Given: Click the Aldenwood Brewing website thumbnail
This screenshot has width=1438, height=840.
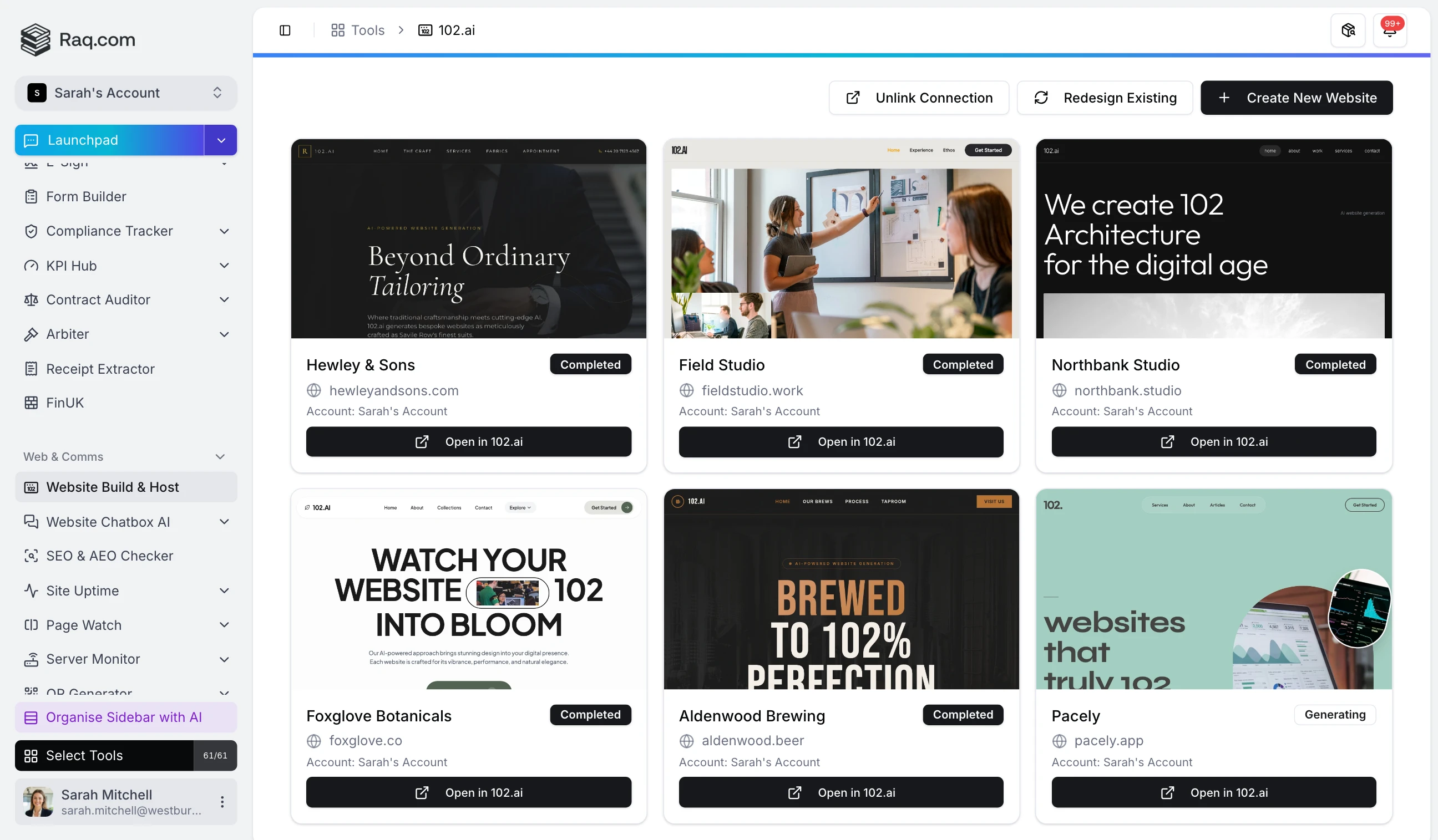Looking at the screenshot, I should [841, 589].
